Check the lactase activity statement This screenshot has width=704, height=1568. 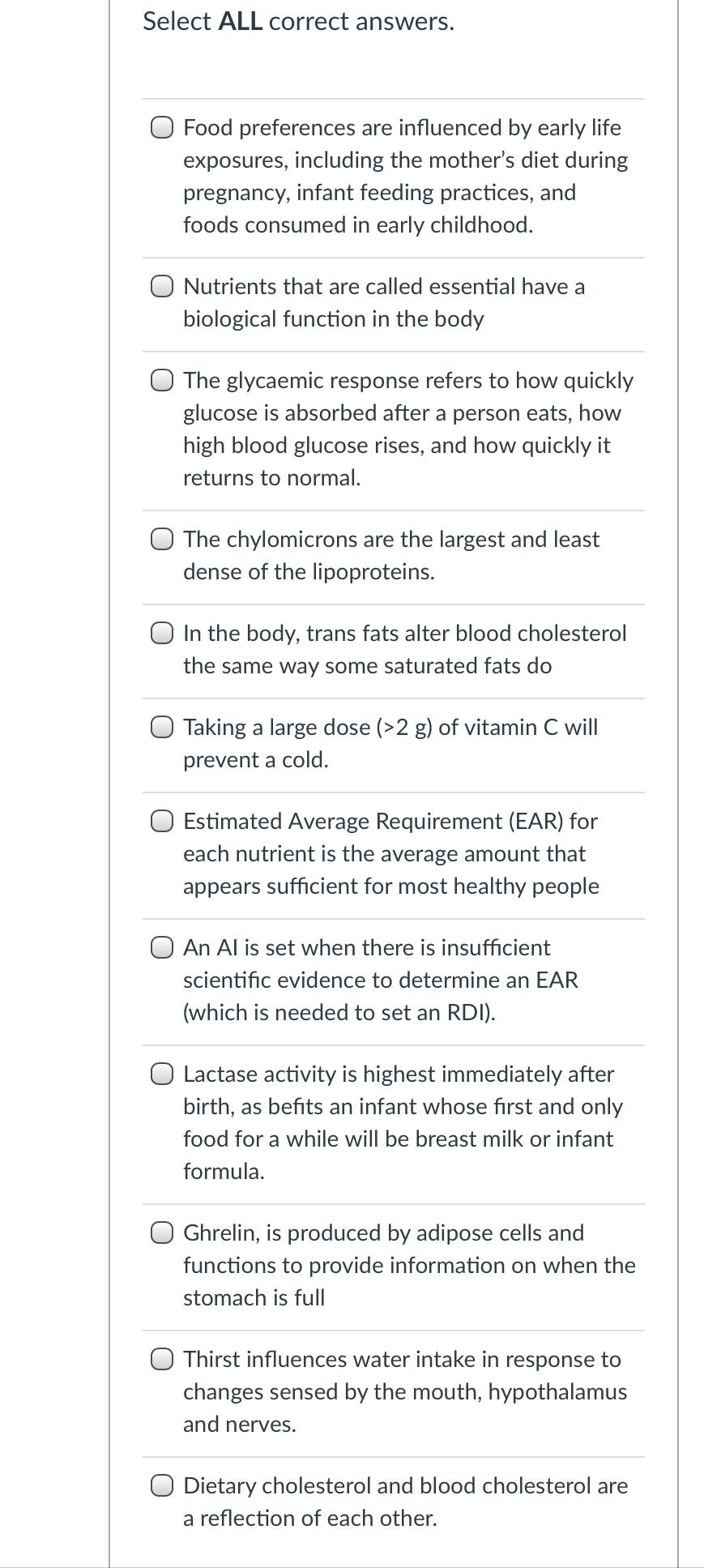(163, 1073)
